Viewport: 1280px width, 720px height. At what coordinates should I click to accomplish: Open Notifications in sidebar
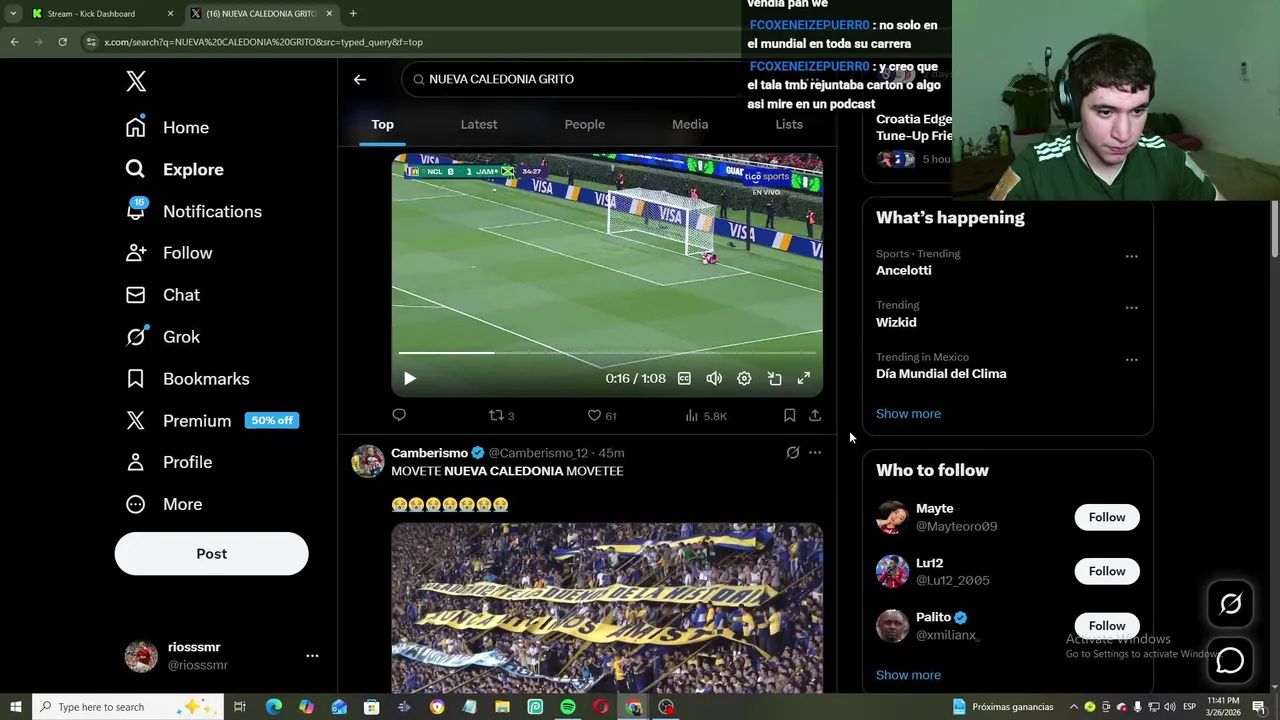click(193, 212)
